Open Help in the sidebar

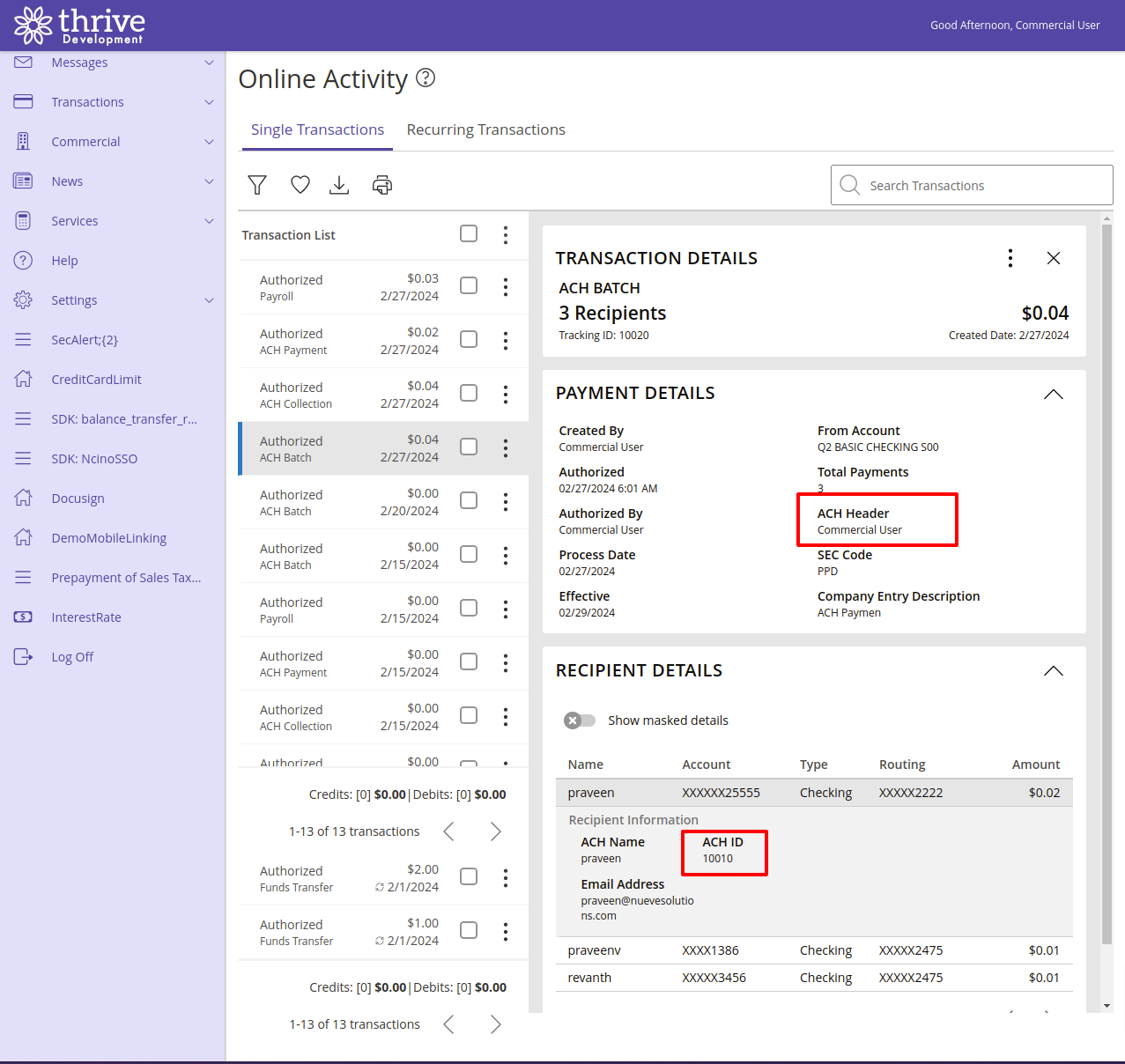tap(64, 260)
